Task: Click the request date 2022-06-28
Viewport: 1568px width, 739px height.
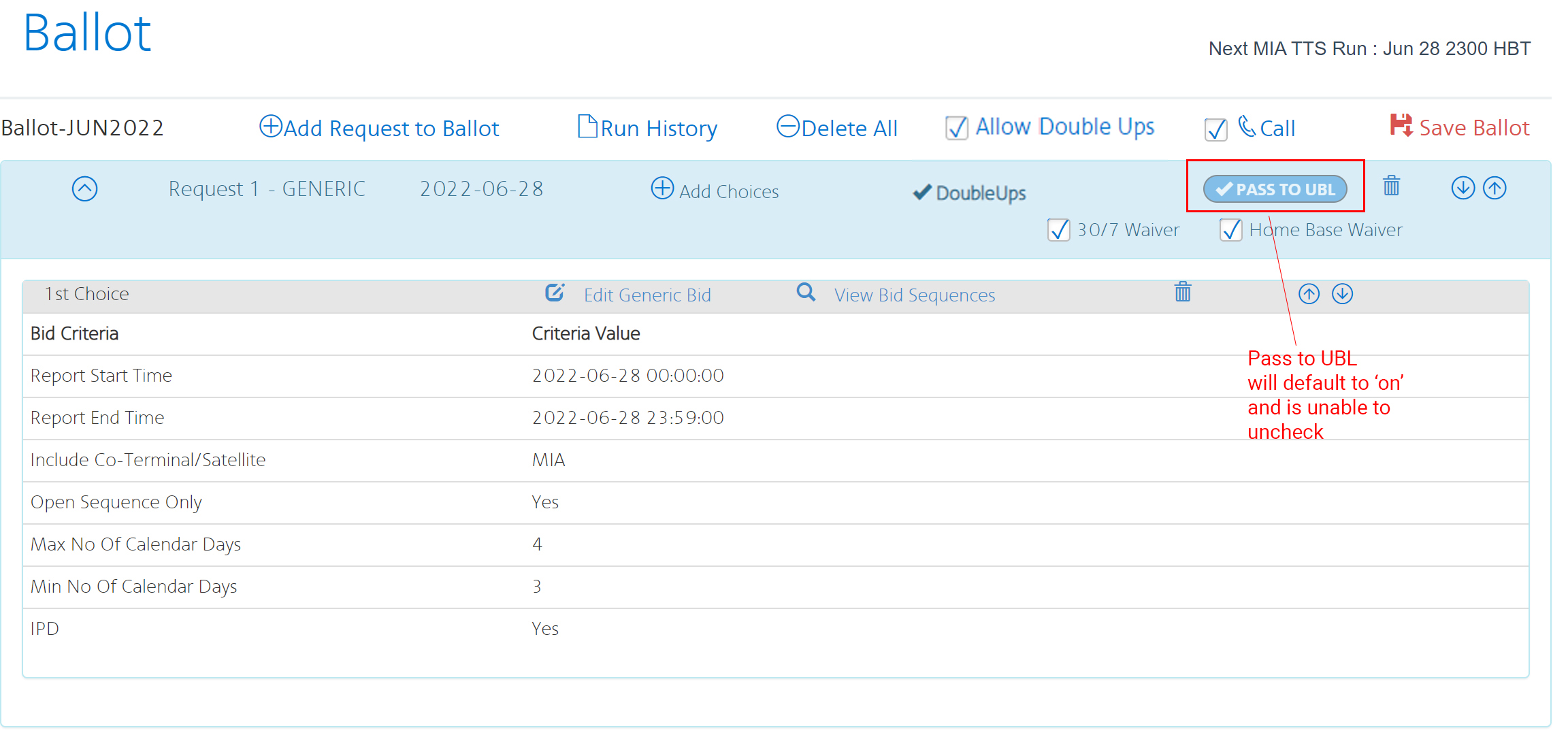Action: (482, 188)
